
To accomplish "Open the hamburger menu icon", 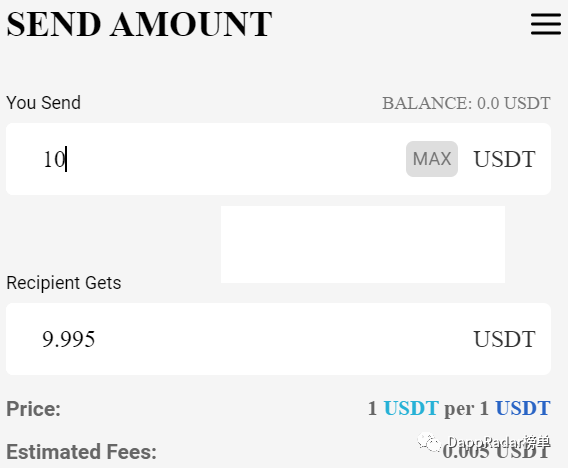I will point(546,24).
